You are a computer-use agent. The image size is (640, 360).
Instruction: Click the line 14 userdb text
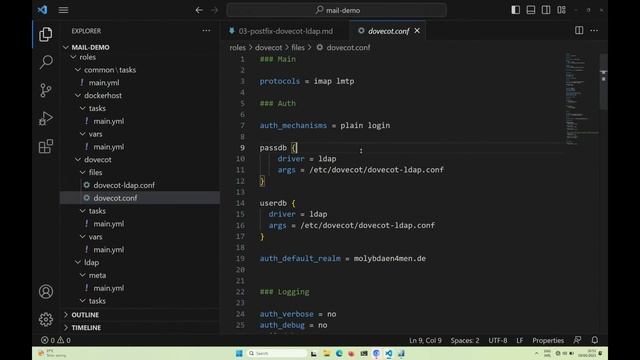point(273,203)
